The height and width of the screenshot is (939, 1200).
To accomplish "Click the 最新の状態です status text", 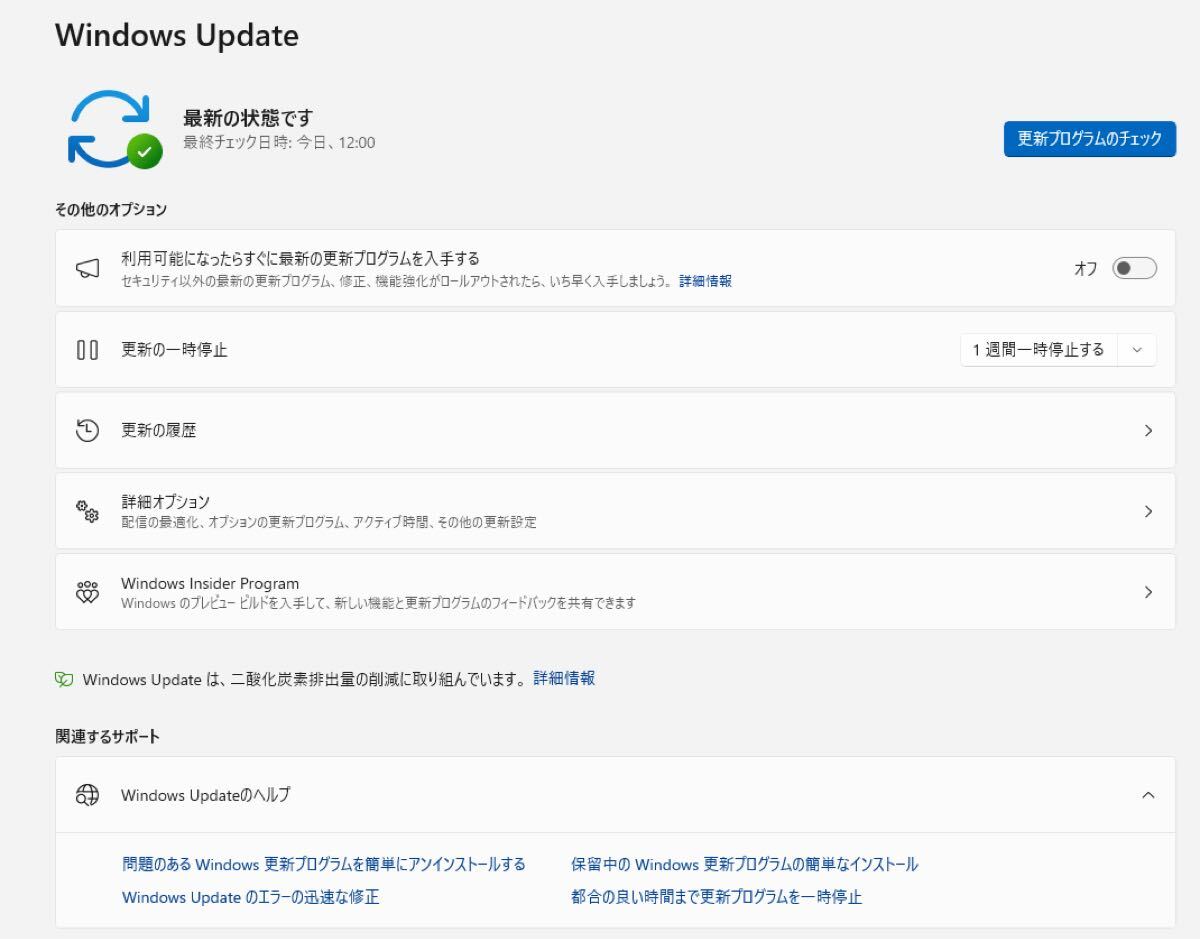I will point(248,118).
